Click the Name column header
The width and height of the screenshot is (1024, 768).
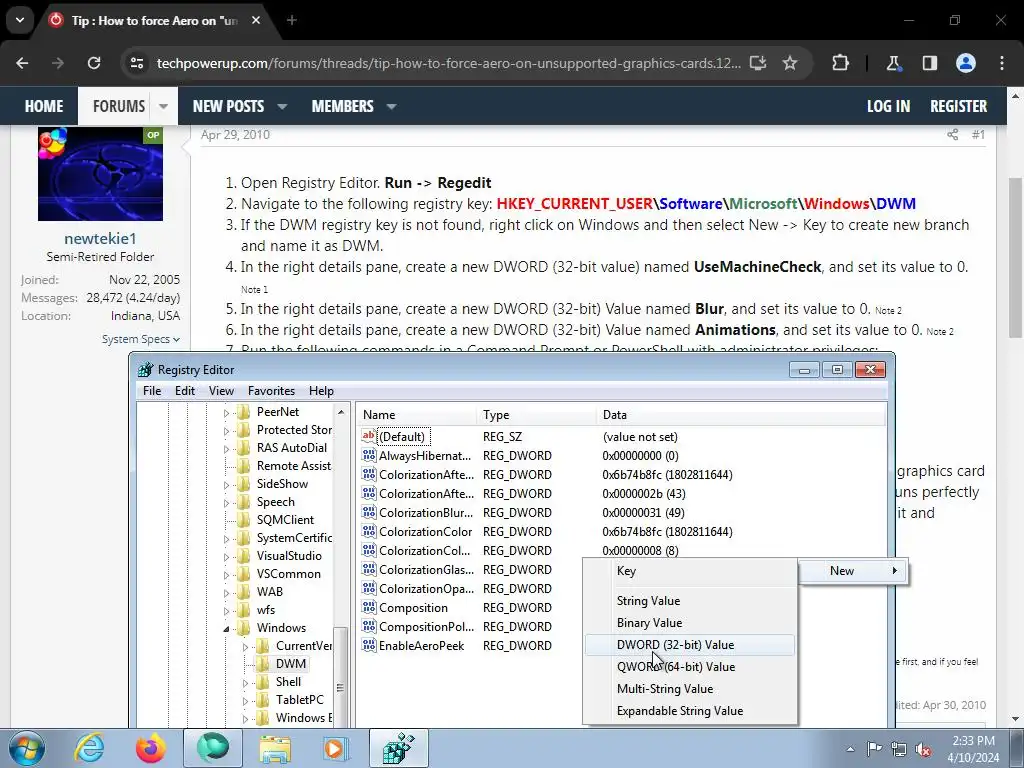(417, 415)
